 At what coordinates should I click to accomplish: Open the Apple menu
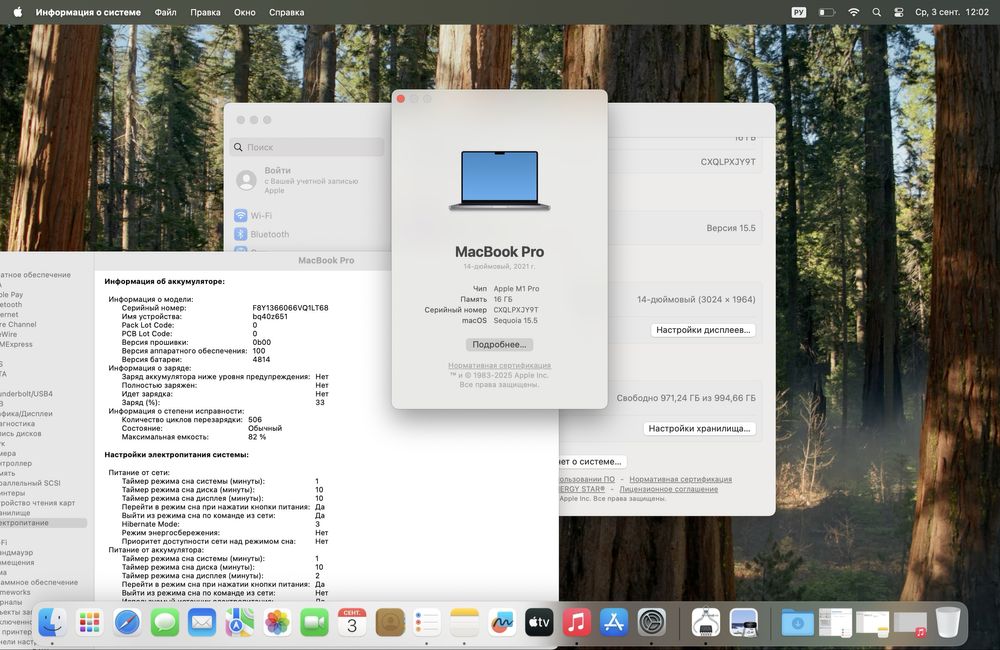pos(17,12)
